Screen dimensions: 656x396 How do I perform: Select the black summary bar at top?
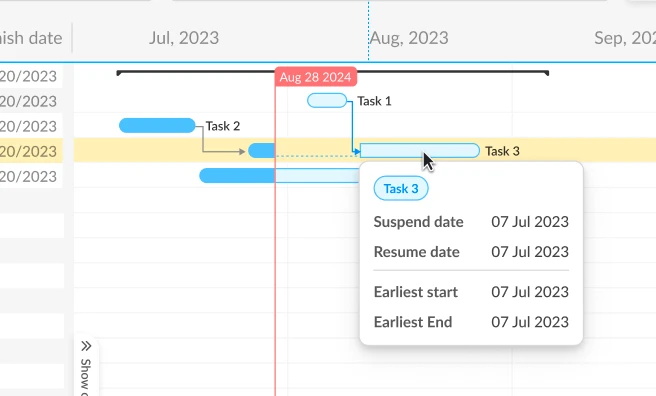333,73
